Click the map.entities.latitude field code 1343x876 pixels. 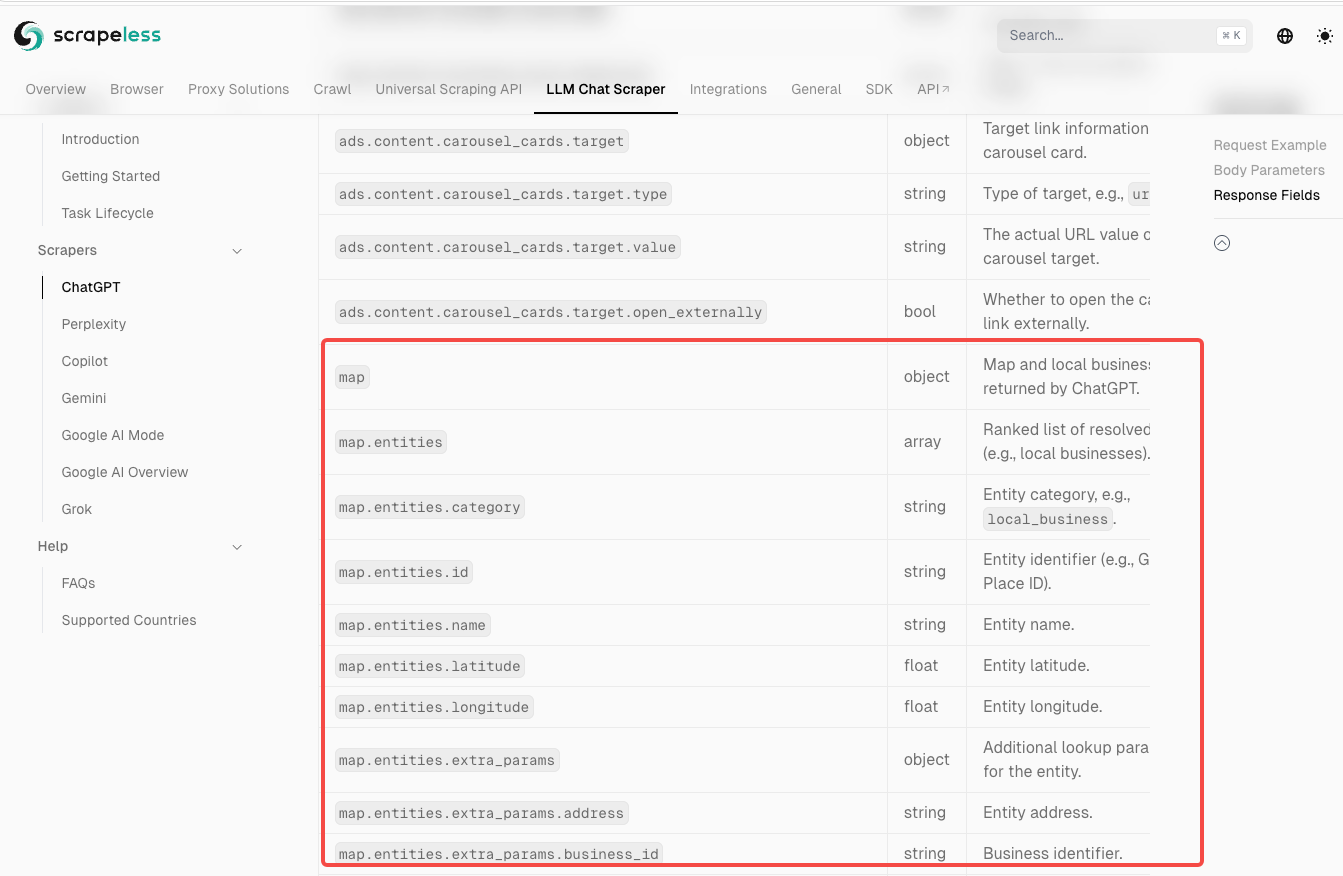430,666
